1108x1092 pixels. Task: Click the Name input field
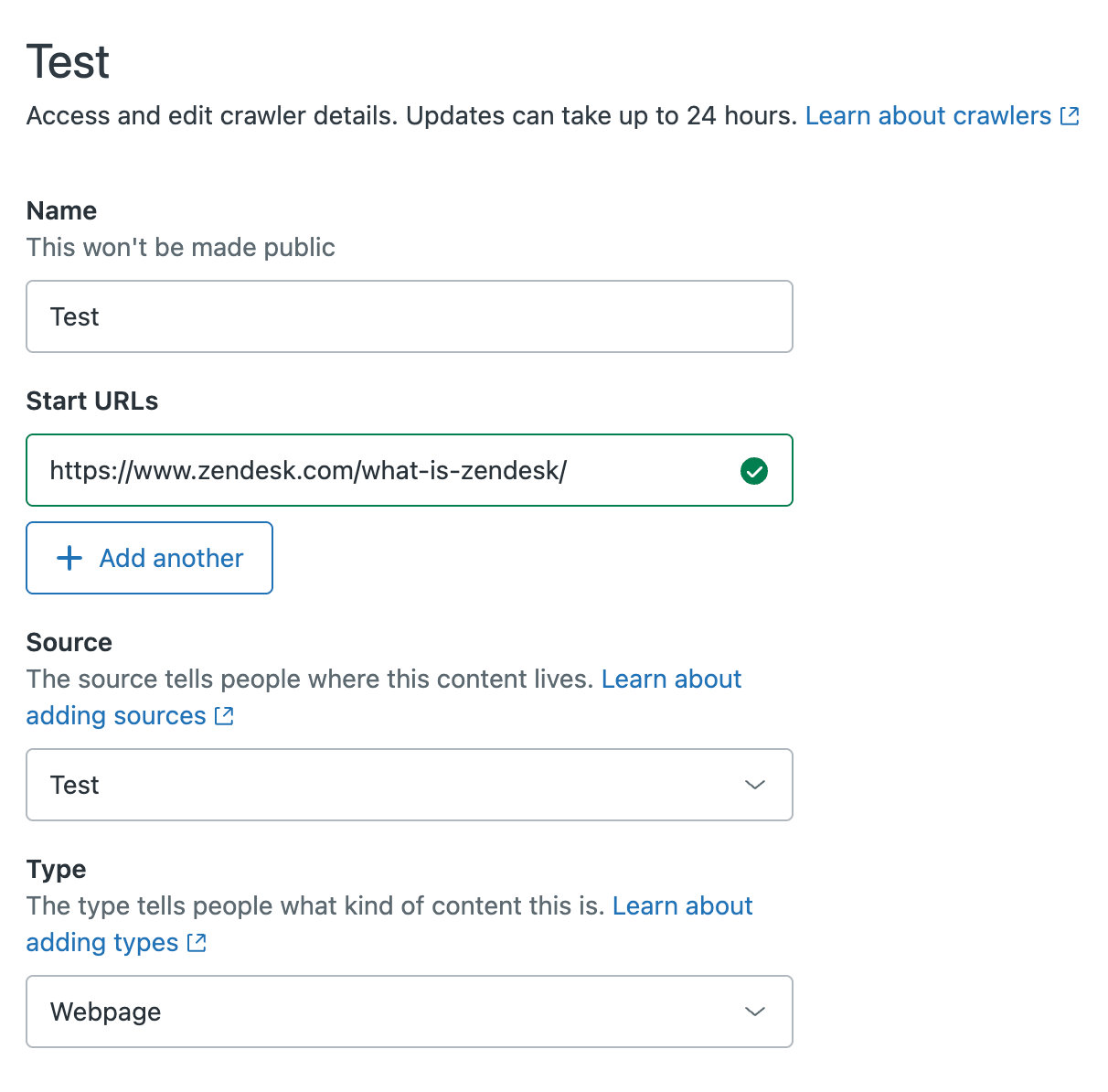coord(409,316)
